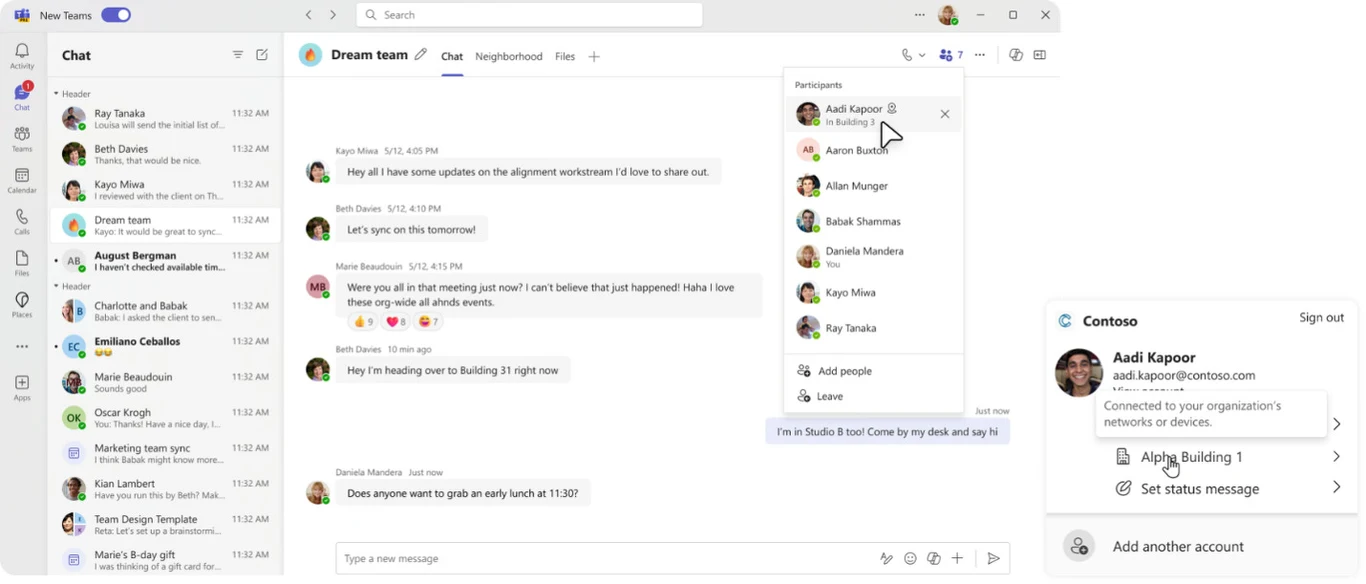Switch to the Files tab
Screen dimensions: 1366x584
tap(565, 57)
